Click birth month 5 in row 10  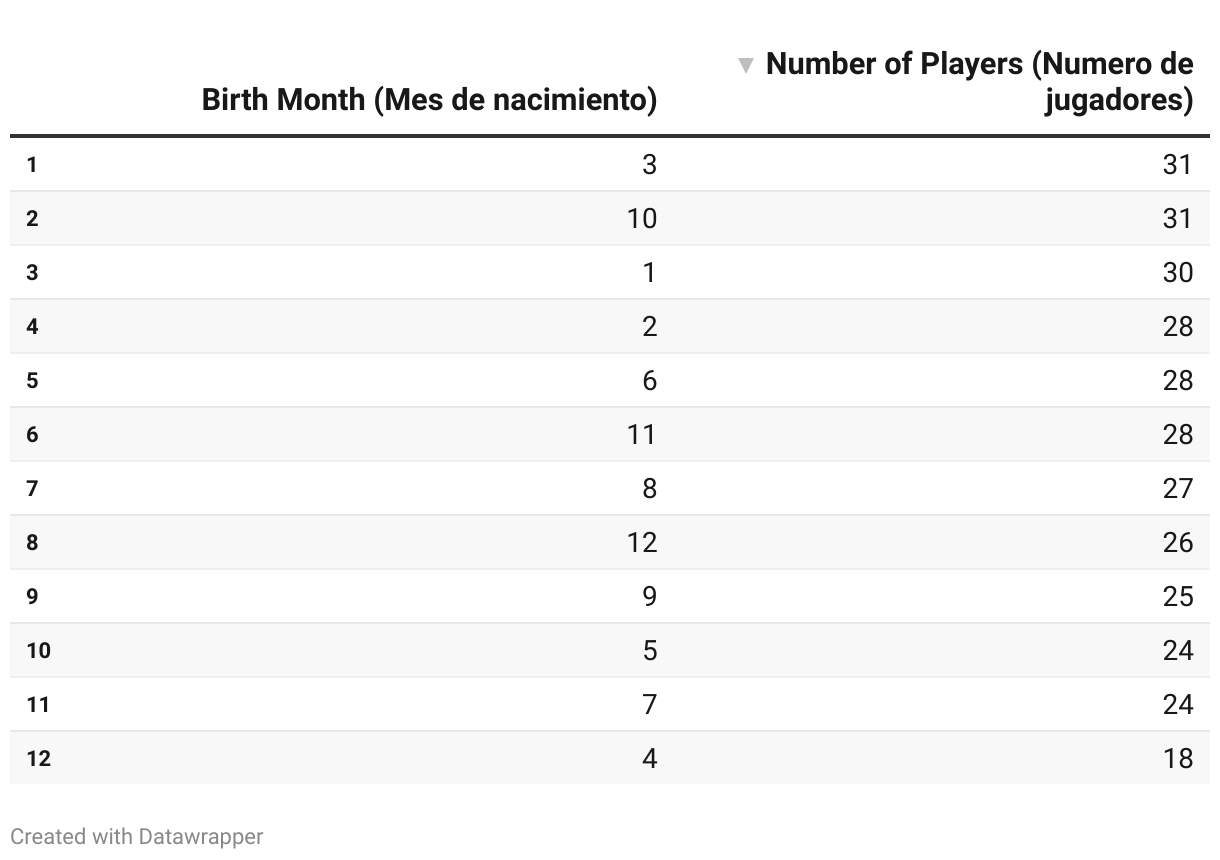pos(650,650)
